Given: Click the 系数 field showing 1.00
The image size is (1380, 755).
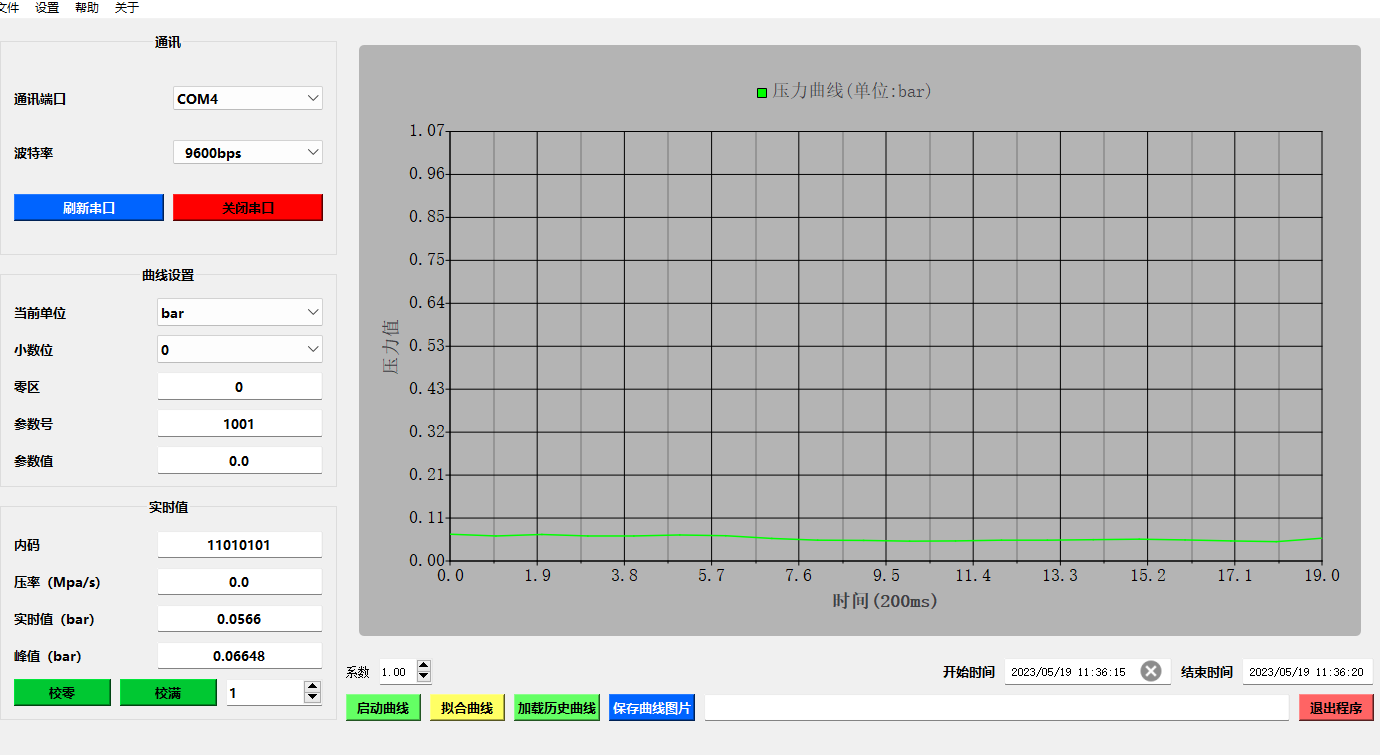Looking at the screenshot, I should (397, 672).
